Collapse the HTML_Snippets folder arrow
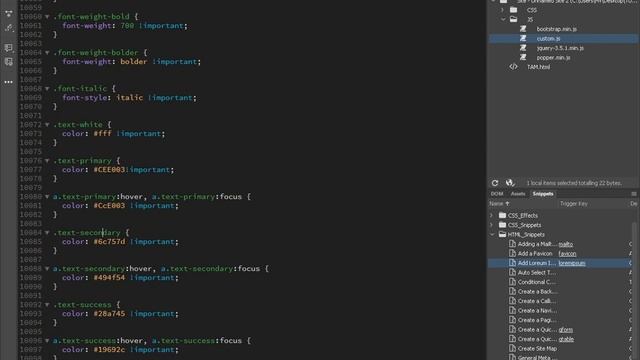Image resolution: width=640 pixels, height=360 pixels. click(492, 234)
